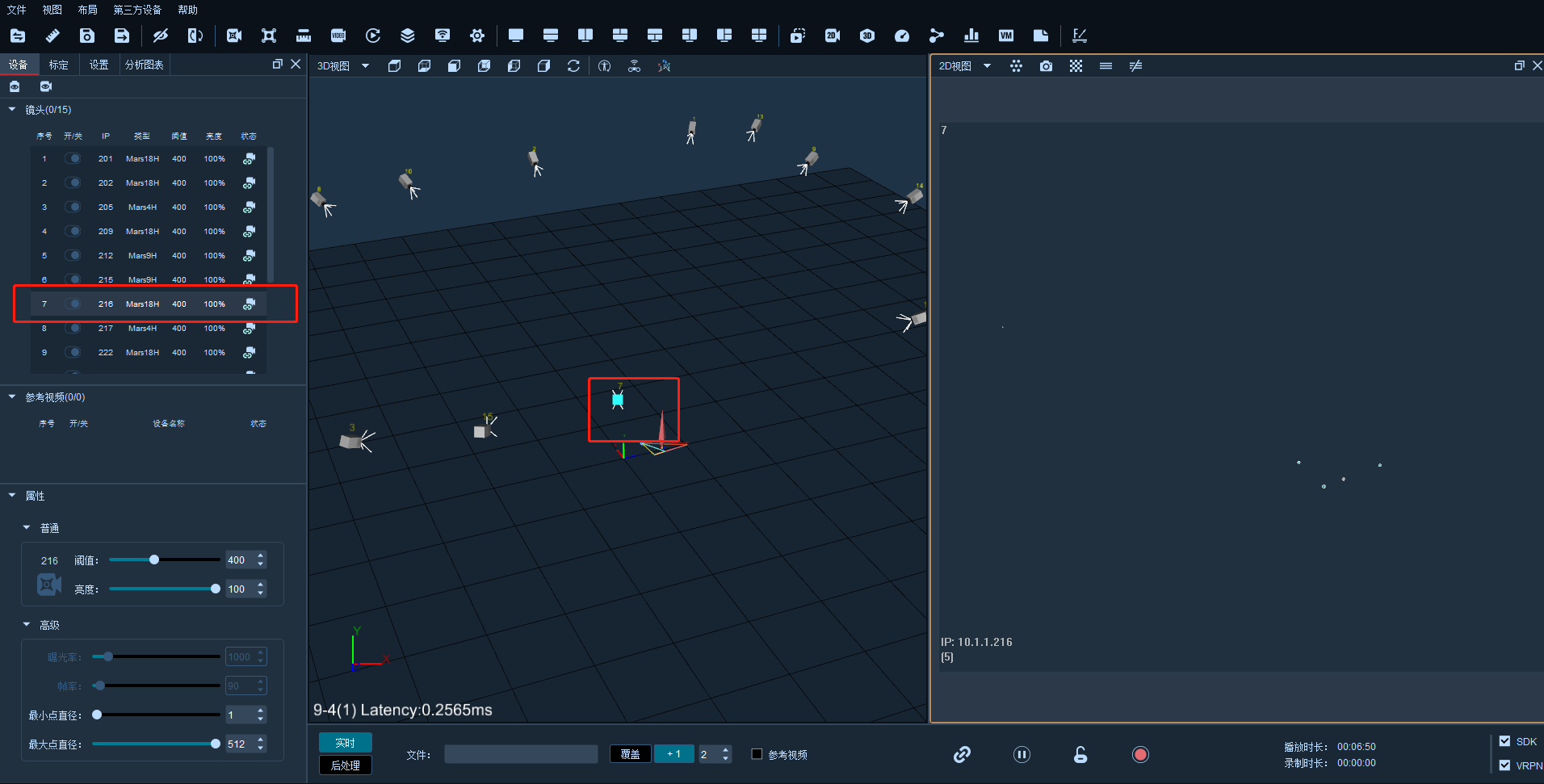Open the 3D视图 dropdown arrow
The width and height of the screenshot is (1544, 784).
(366, 66)
